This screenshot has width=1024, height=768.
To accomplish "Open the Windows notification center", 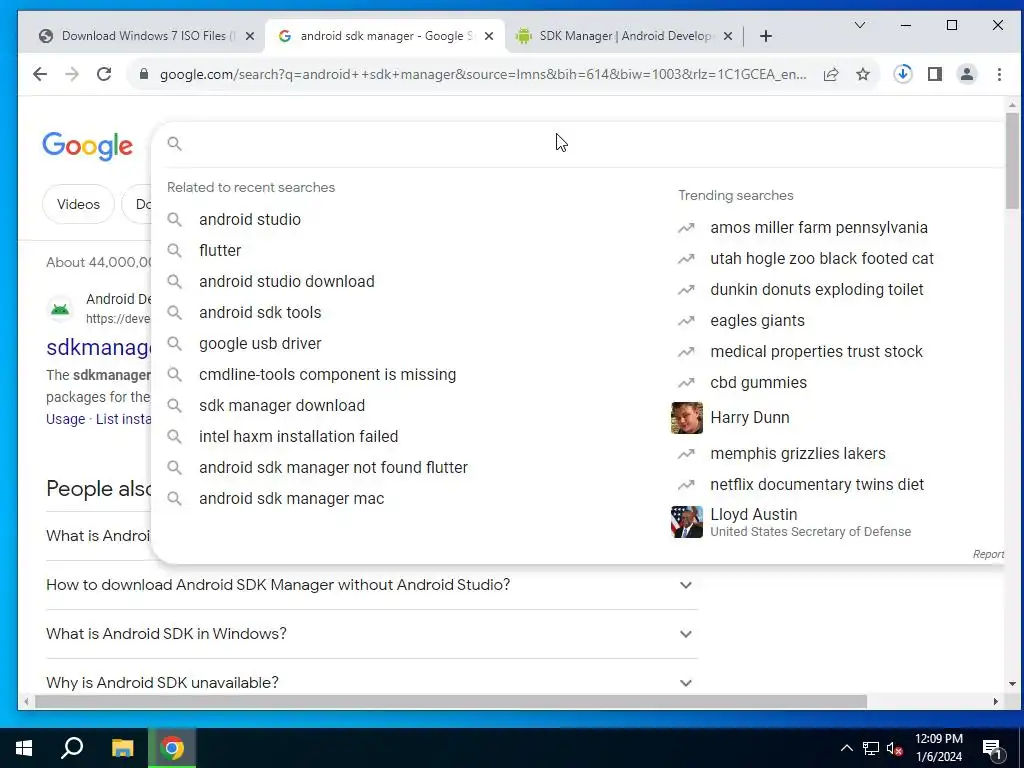I will point(992,749).
